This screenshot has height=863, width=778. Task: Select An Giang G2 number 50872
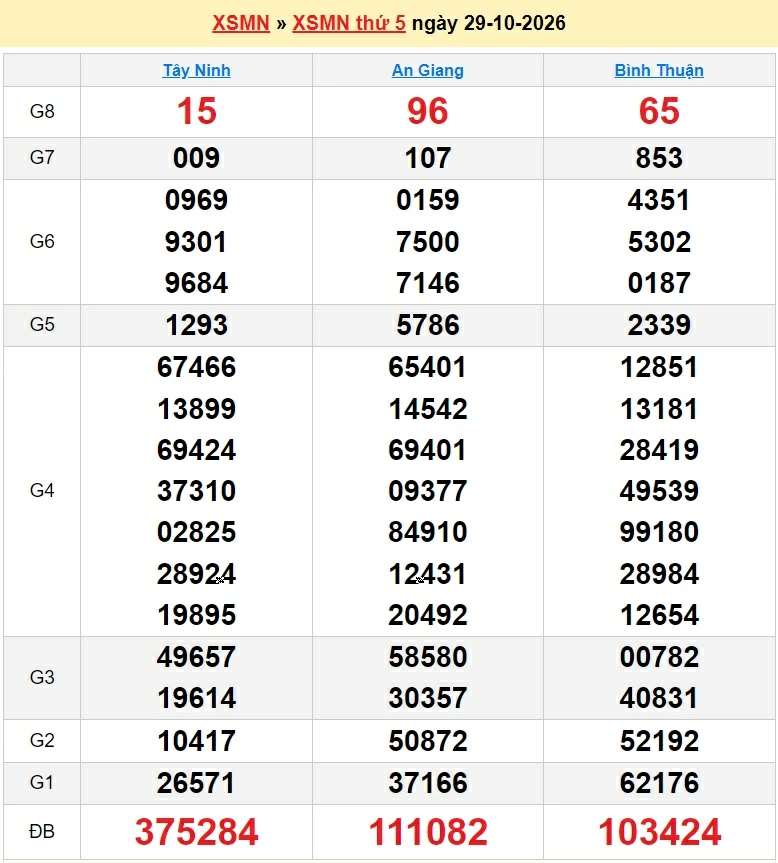pos(428,741)
